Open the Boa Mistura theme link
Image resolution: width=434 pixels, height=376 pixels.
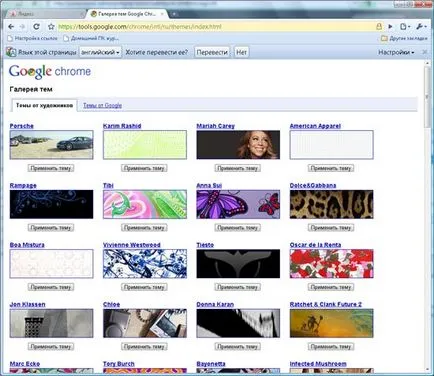(27, 245)
